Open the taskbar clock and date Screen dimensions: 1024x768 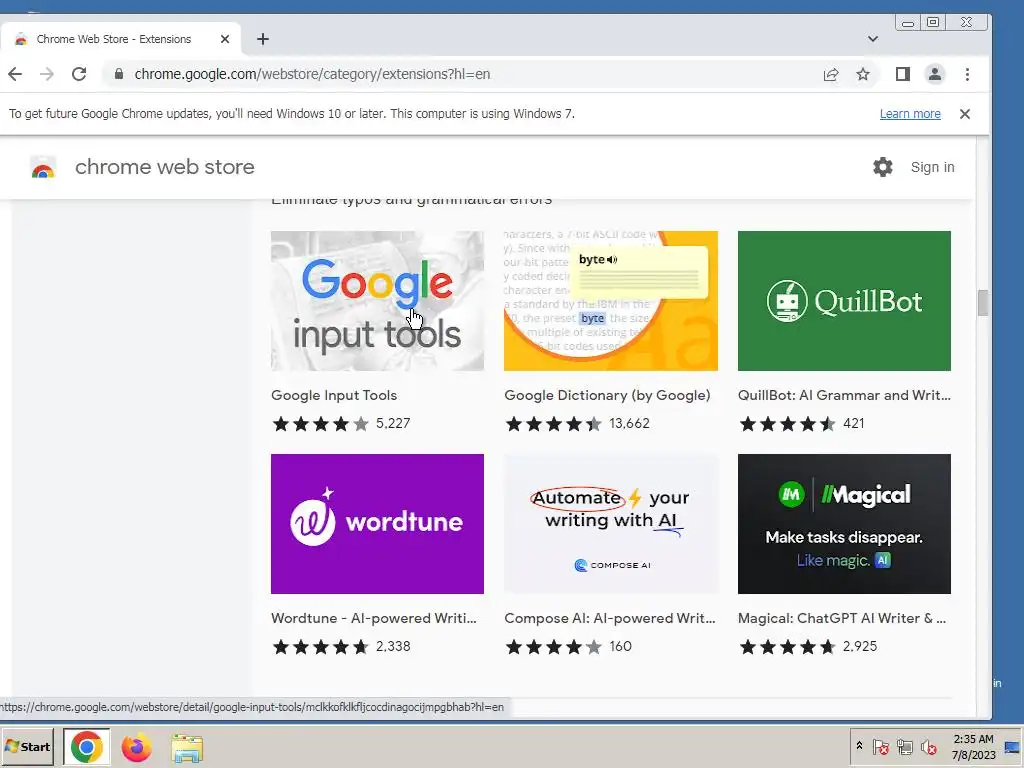[973, 746]
